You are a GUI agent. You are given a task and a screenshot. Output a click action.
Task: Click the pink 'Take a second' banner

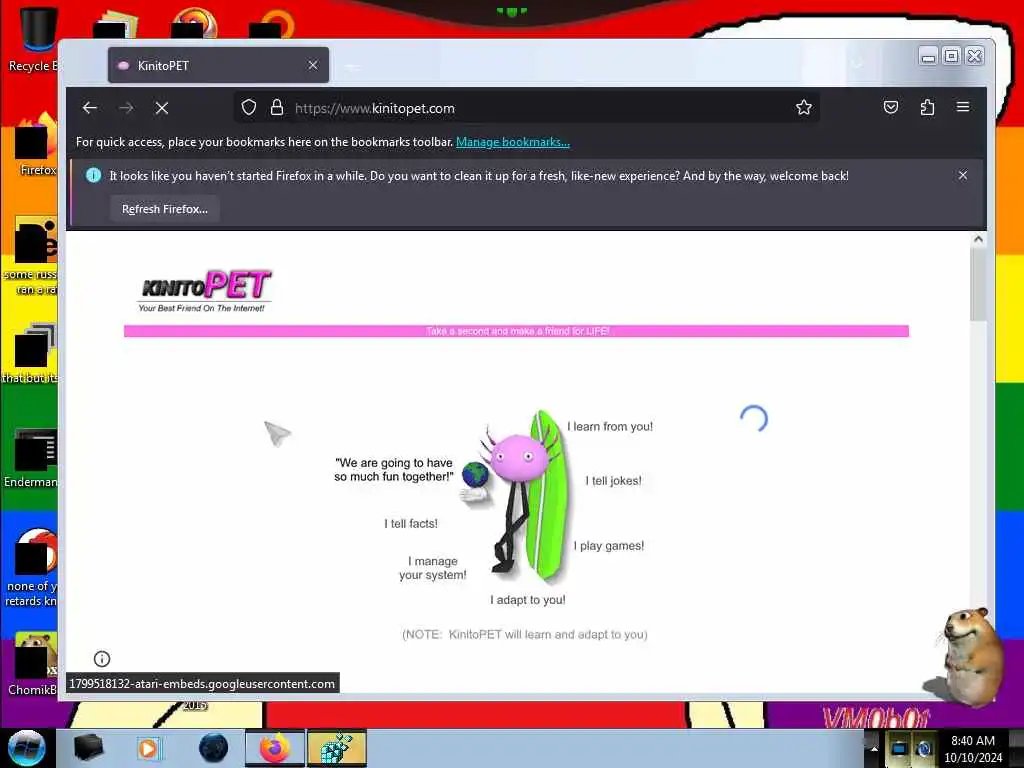click(517, 331)
